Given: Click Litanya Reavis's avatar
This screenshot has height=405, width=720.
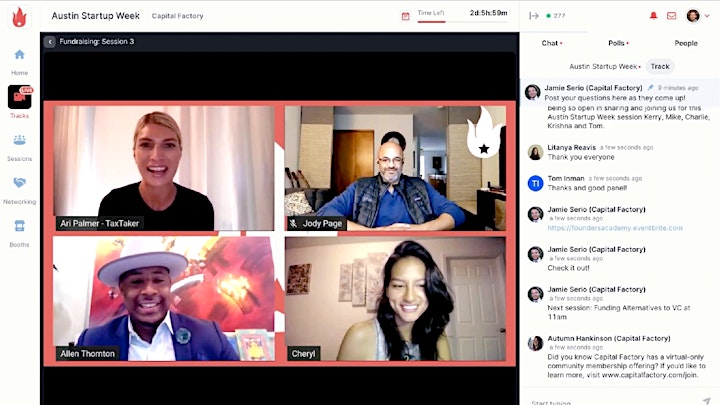Looking at the screenshot, I should tap(535, 152).
